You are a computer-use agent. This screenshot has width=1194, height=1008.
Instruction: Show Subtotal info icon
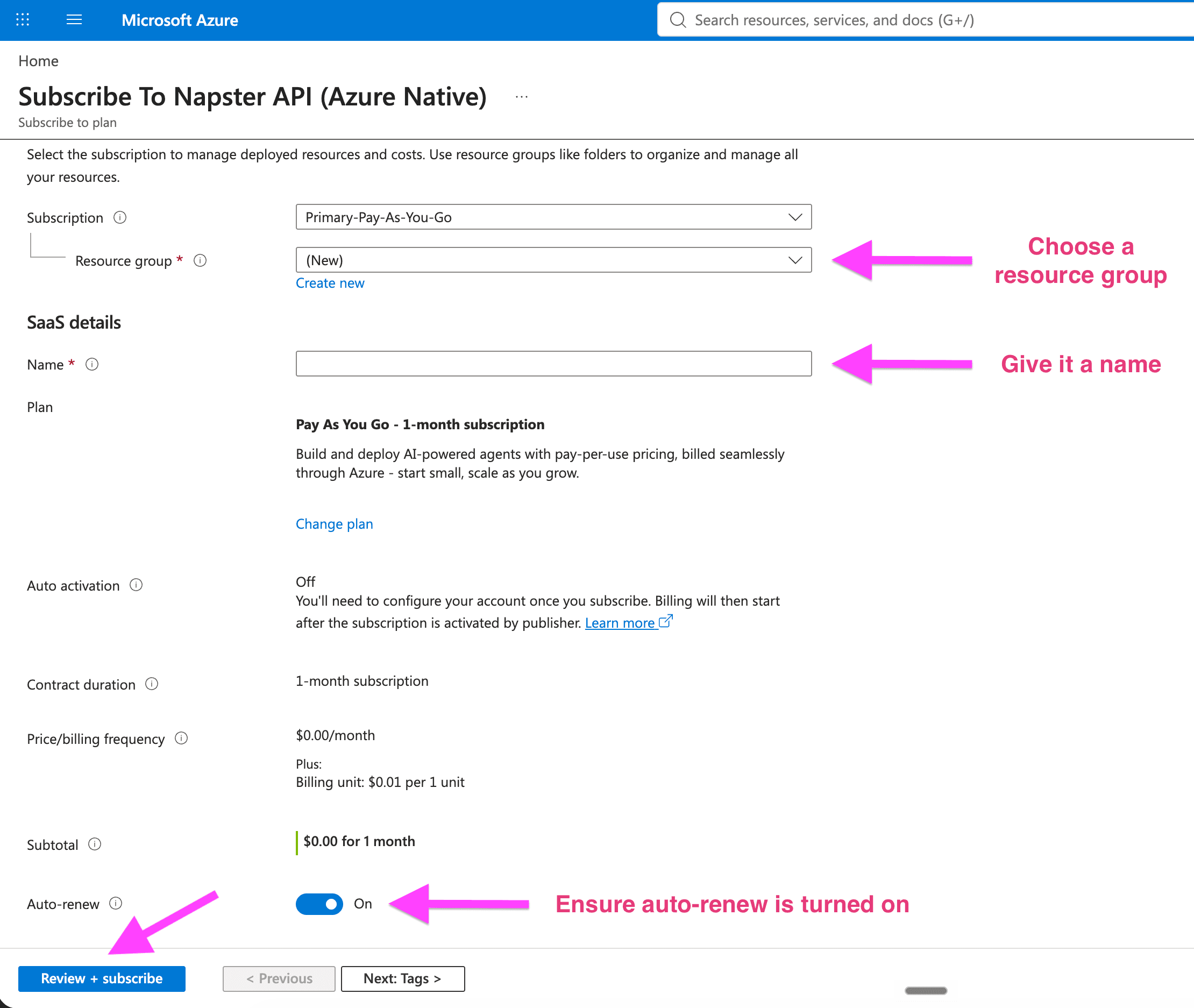(x=95, y=844)
